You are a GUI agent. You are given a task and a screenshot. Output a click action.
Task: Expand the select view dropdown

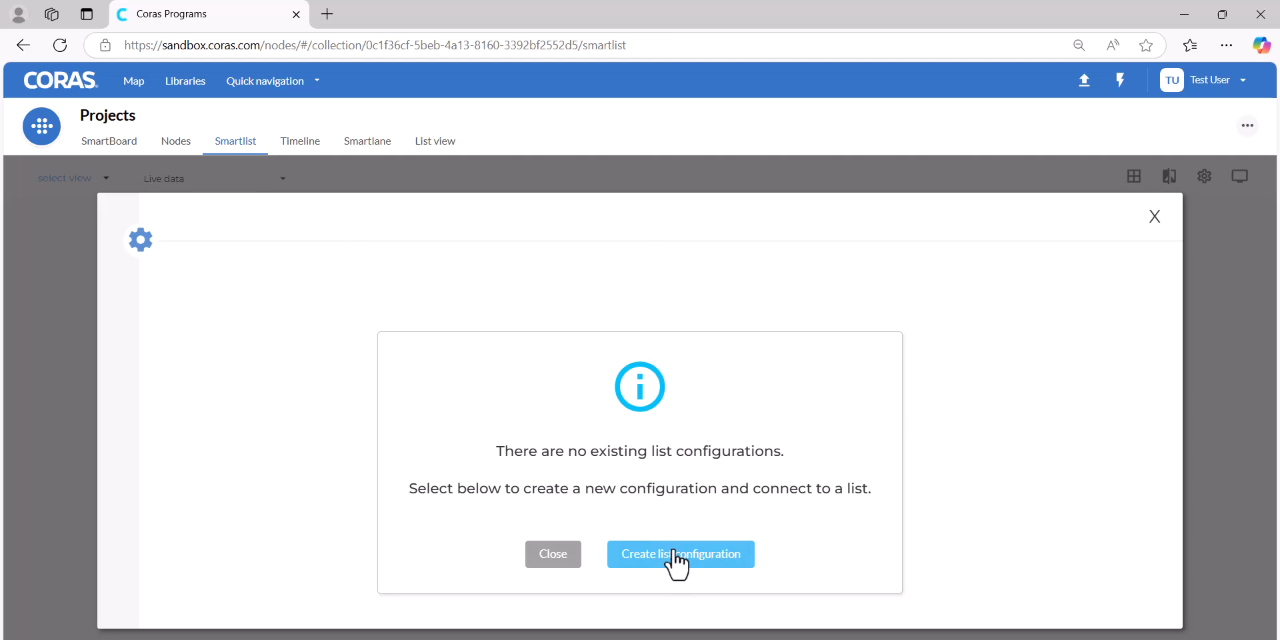(x=73, y=178)
